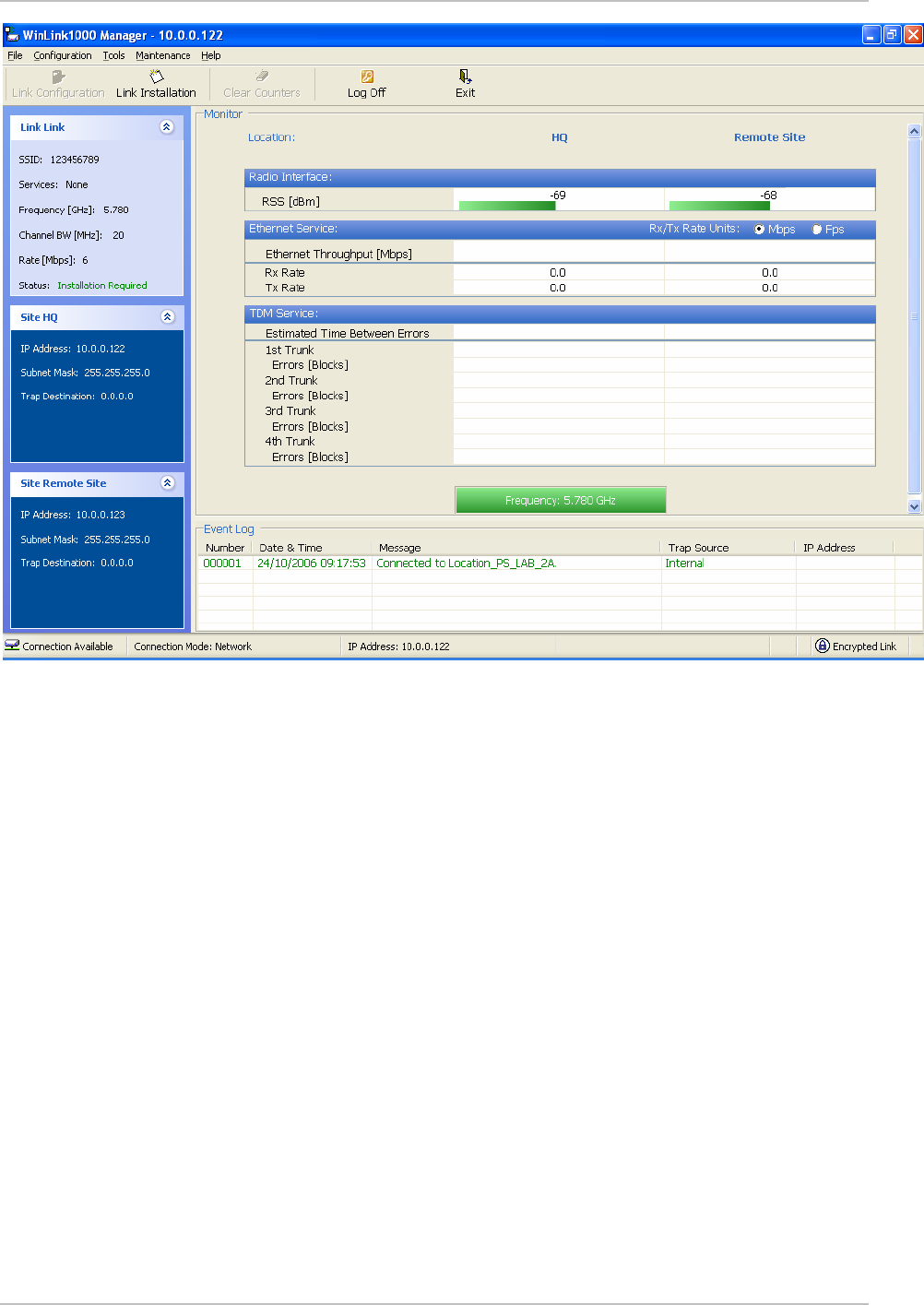Image resolution: width=924 pixels, height=1305 pixels.
Task: Click the 'Installation Required' status text
Action: (102, 286)
